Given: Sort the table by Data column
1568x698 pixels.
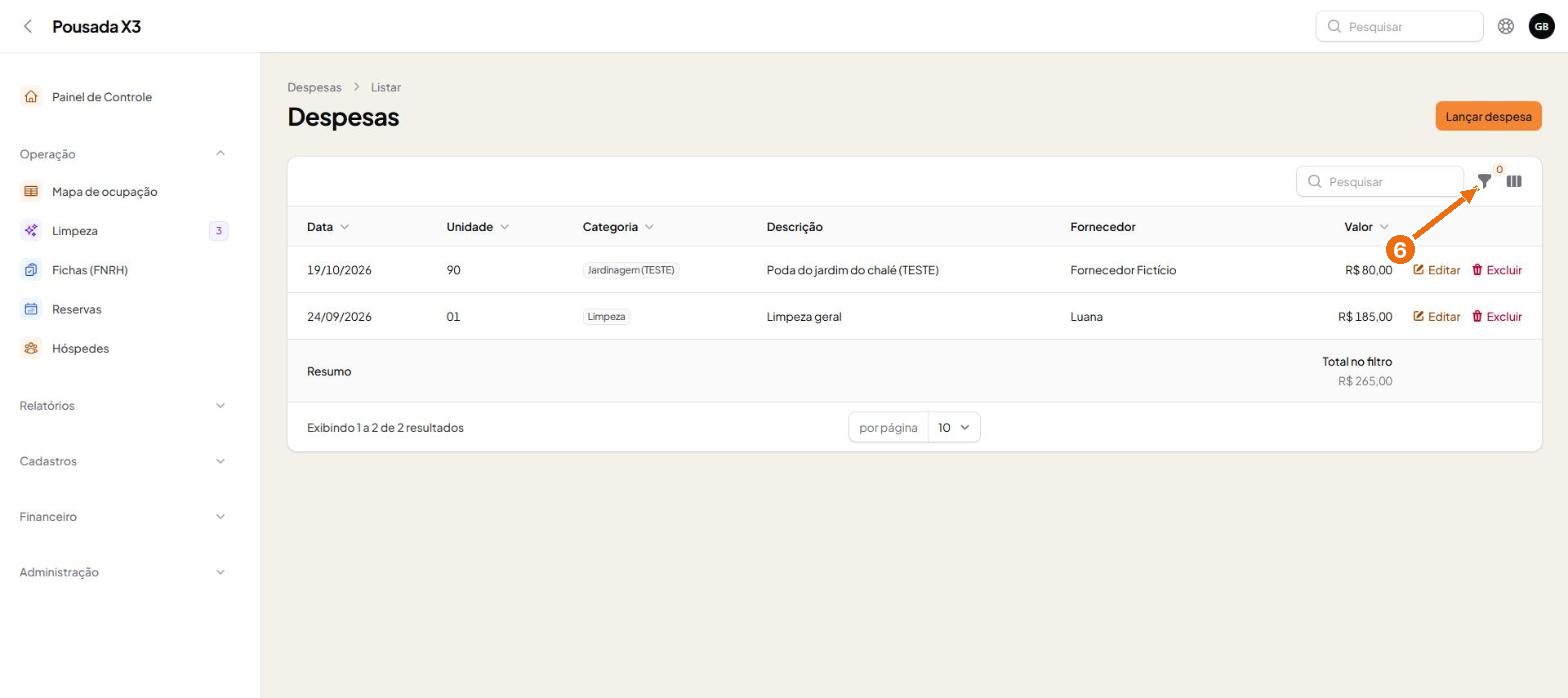Looking at the screenshot, I should pos(328,227).
